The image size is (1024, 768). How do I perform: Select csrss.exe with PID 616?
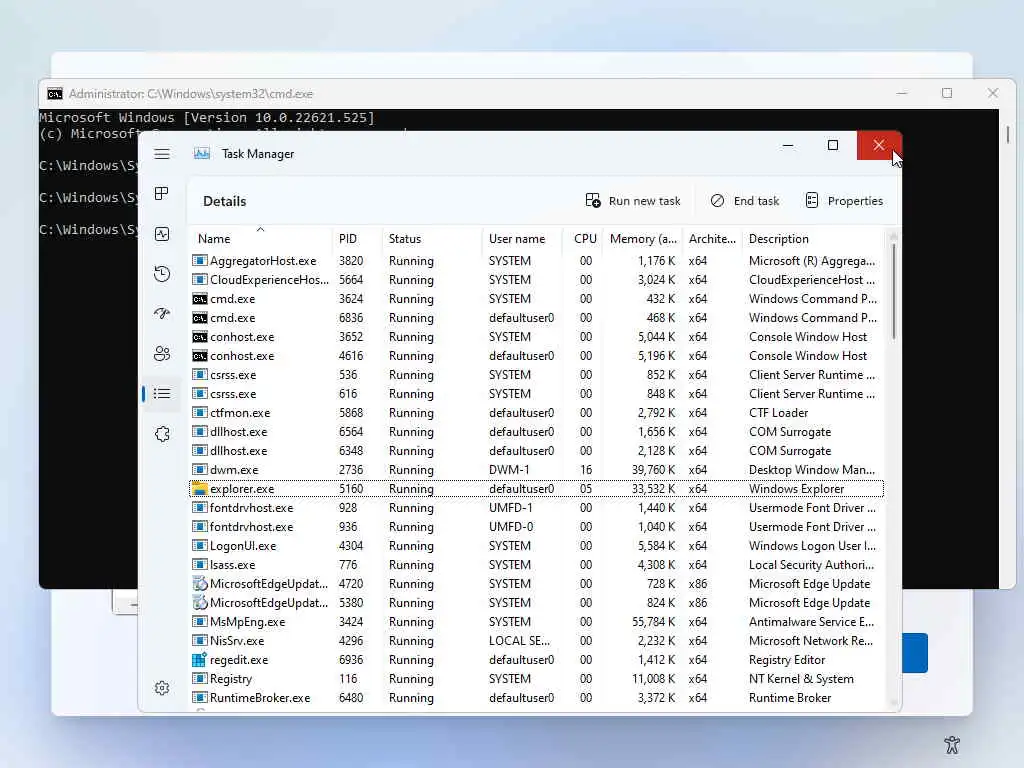pos(537,394)
